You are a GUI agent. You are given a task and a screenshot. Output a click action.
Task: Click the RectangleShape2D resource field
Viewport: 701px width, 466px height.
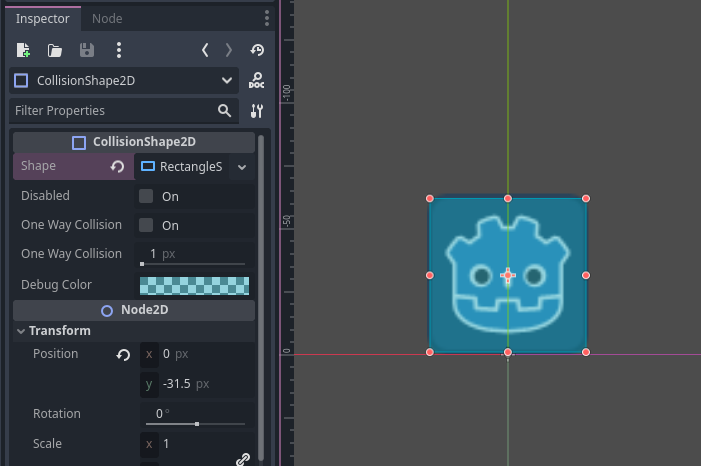pos(182,167)
